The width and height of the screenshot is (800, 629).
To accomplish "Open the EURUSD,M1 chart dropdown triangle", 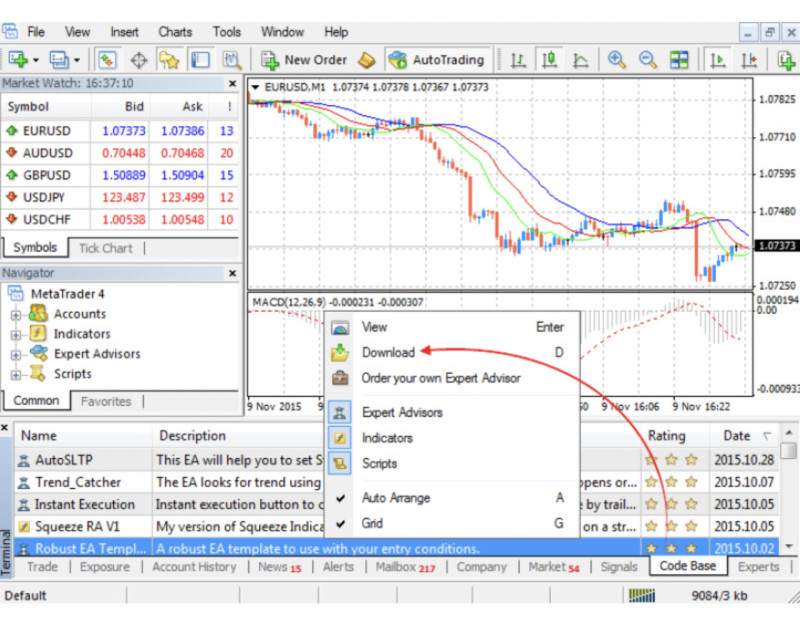I will pos(255,87).
